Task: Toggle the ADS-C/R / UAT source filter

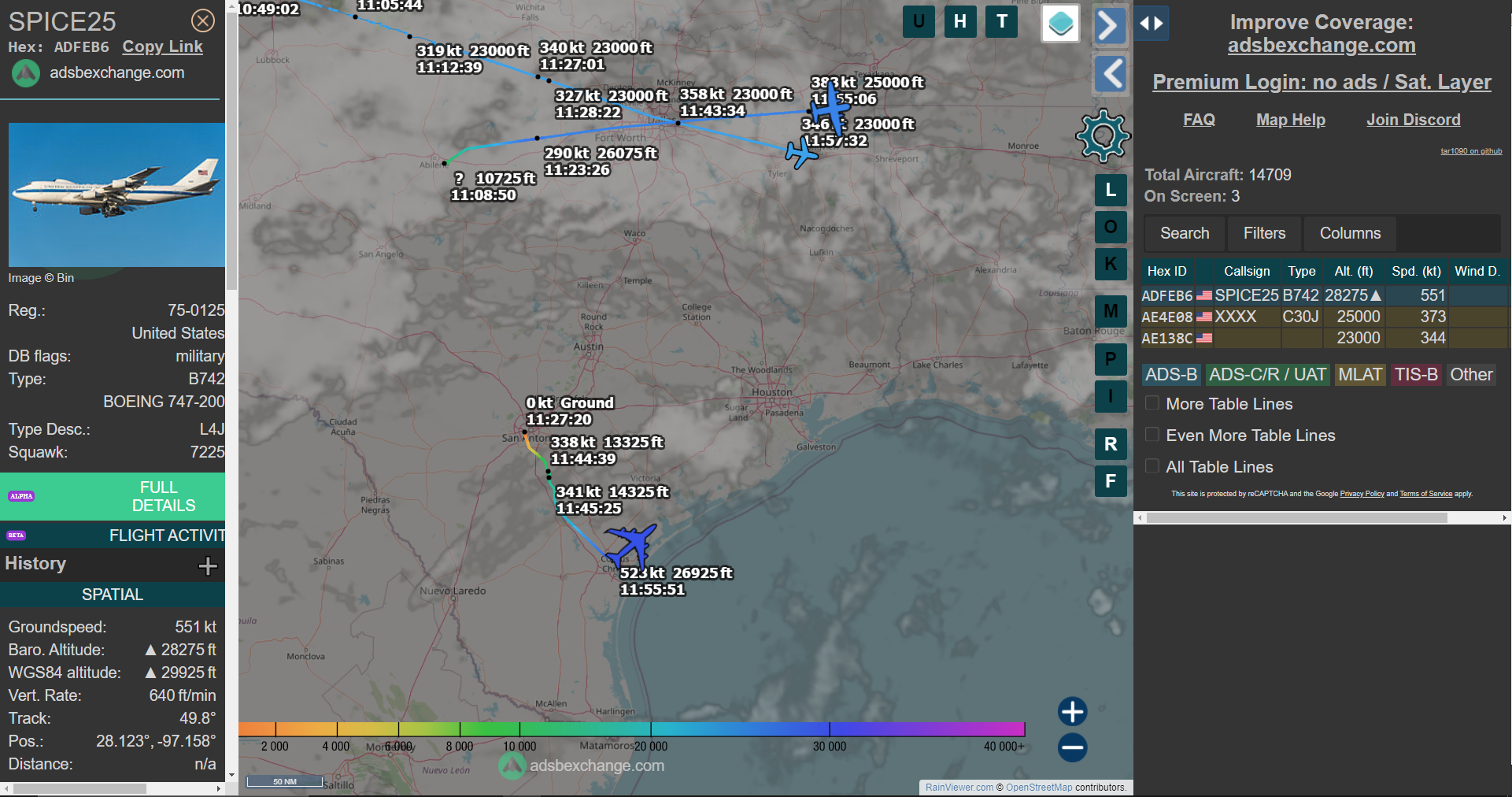Action: pyautogui.click(x=1267, y=375)
